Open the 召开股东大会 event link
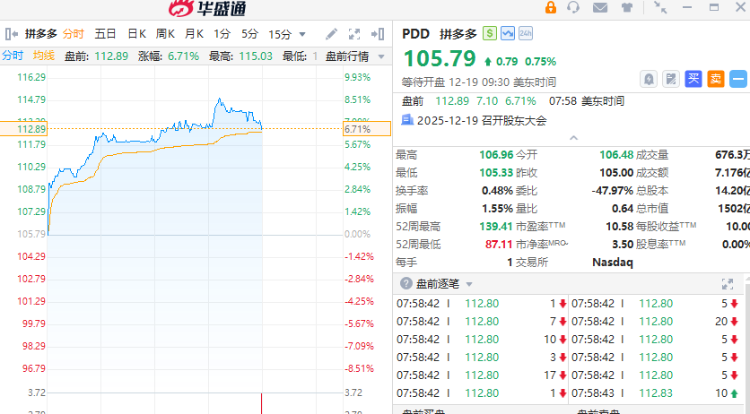Viewport: 750px width, 414px height. [x=475, y=119]
